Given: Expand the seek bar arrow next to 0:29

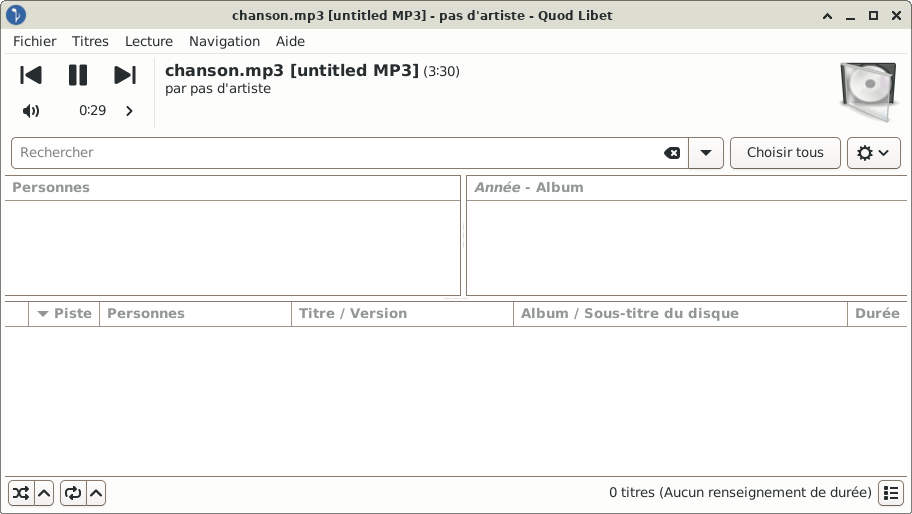Looking at the screenshot, I should (129, 110).
